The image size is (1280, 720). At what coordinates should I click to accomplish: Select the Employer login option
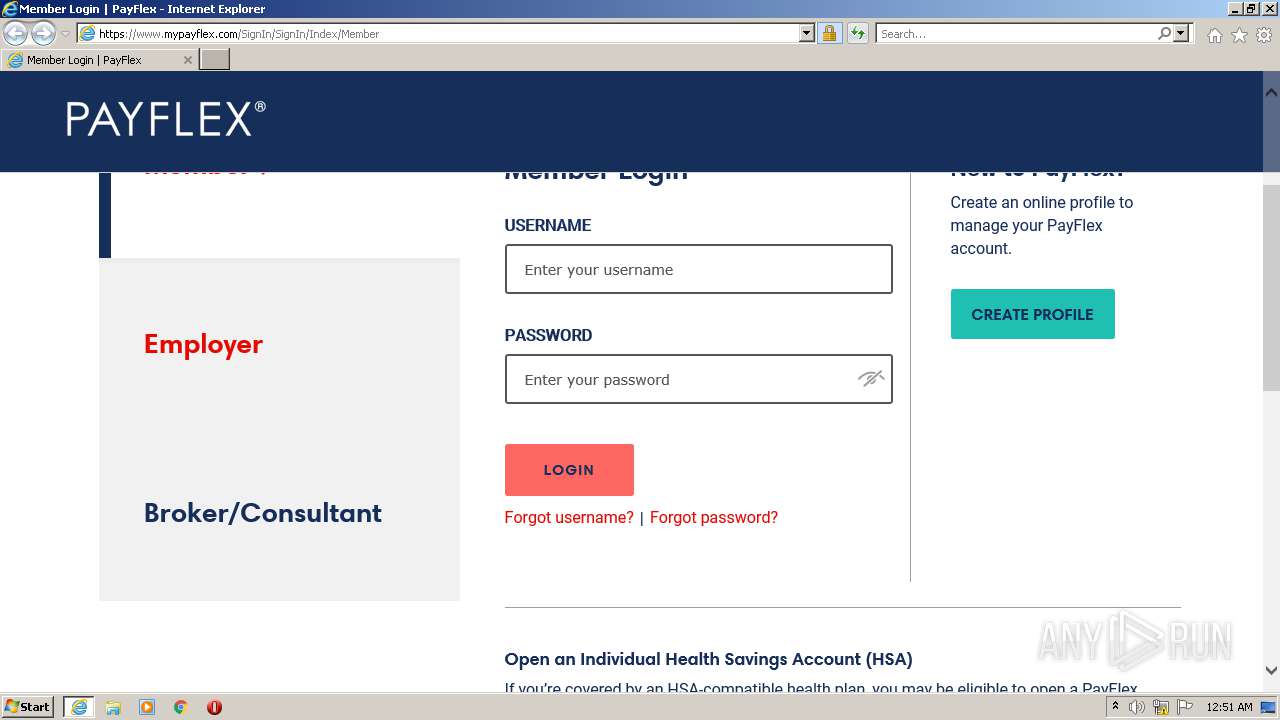point(203,344)
